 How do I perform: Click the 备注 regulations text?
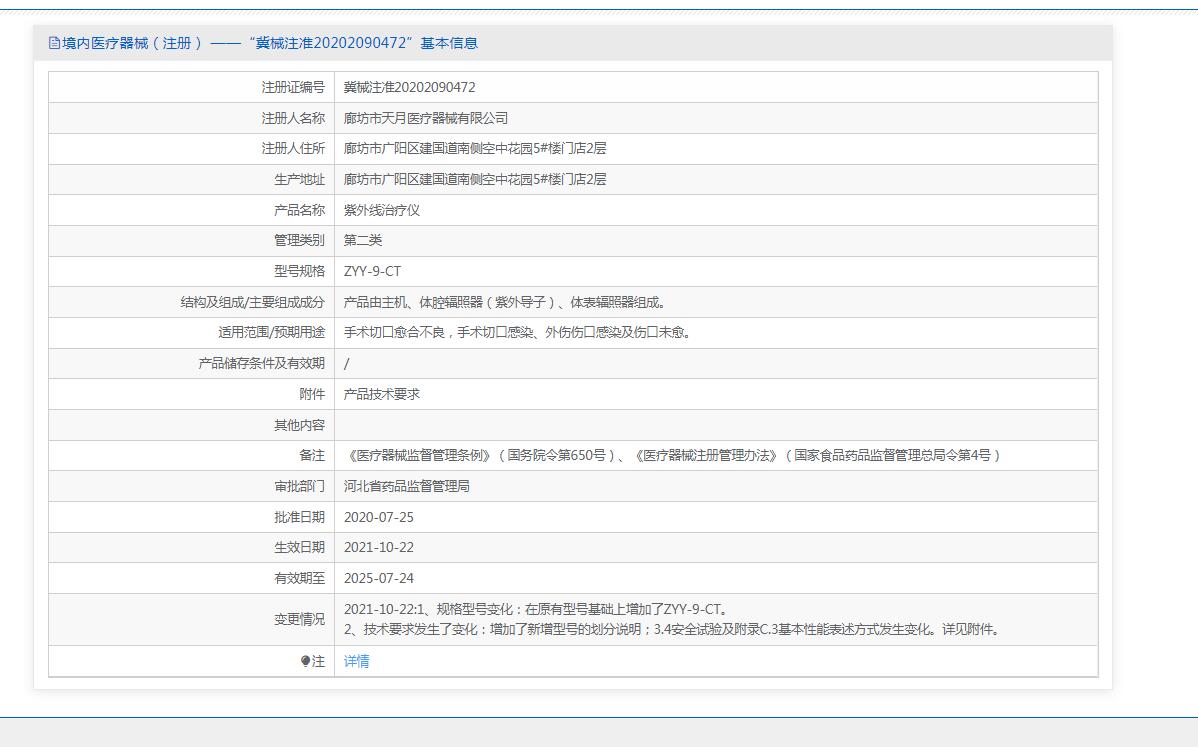coord(673,455)
